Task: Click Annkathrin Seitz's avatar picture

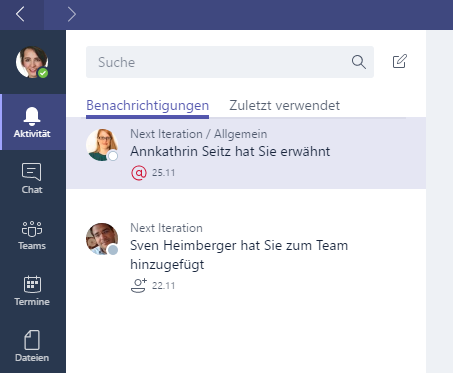Action: tap(102, 145)
